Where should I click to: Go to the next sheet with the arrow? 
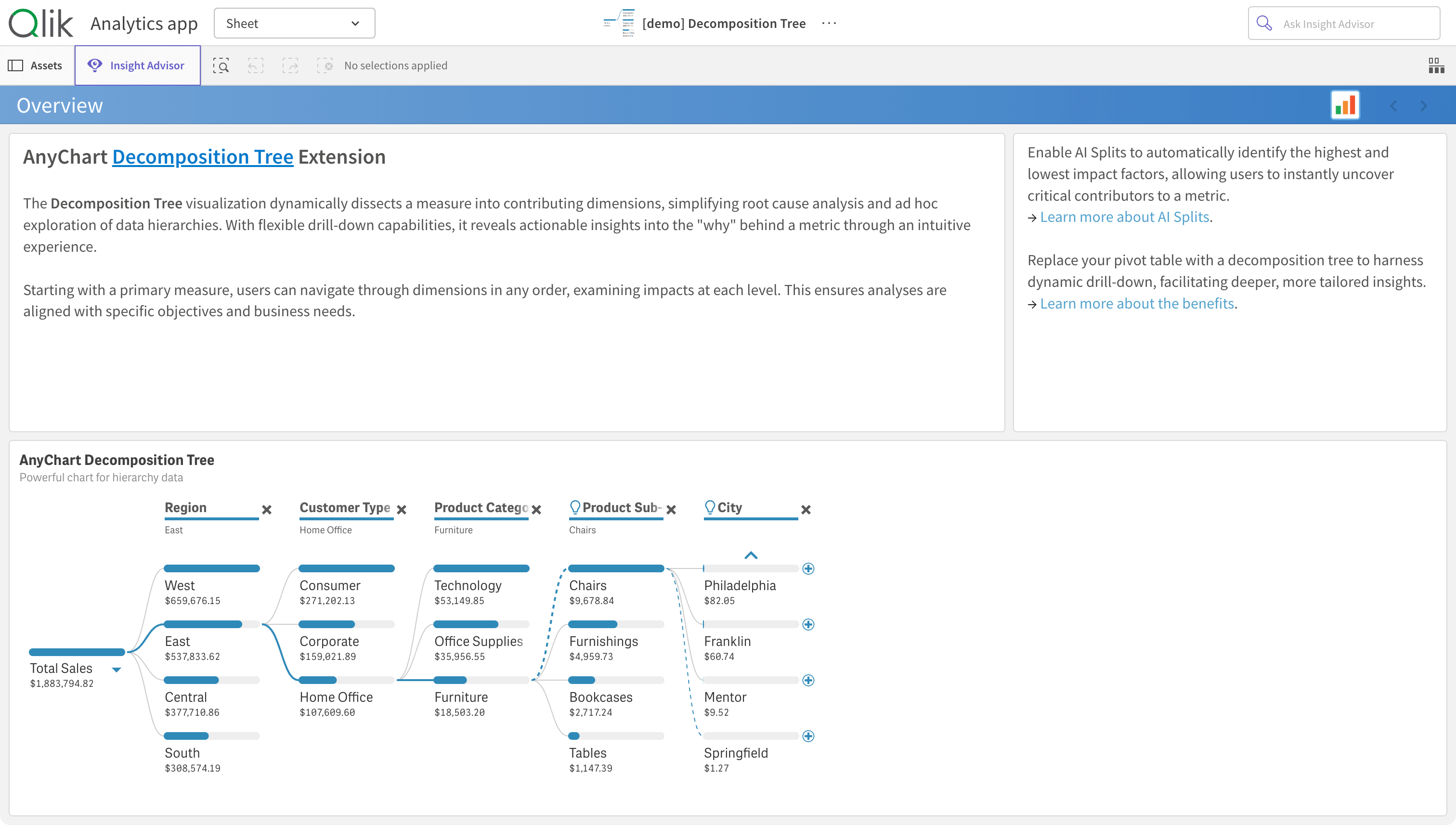[x=1423, y=106]
